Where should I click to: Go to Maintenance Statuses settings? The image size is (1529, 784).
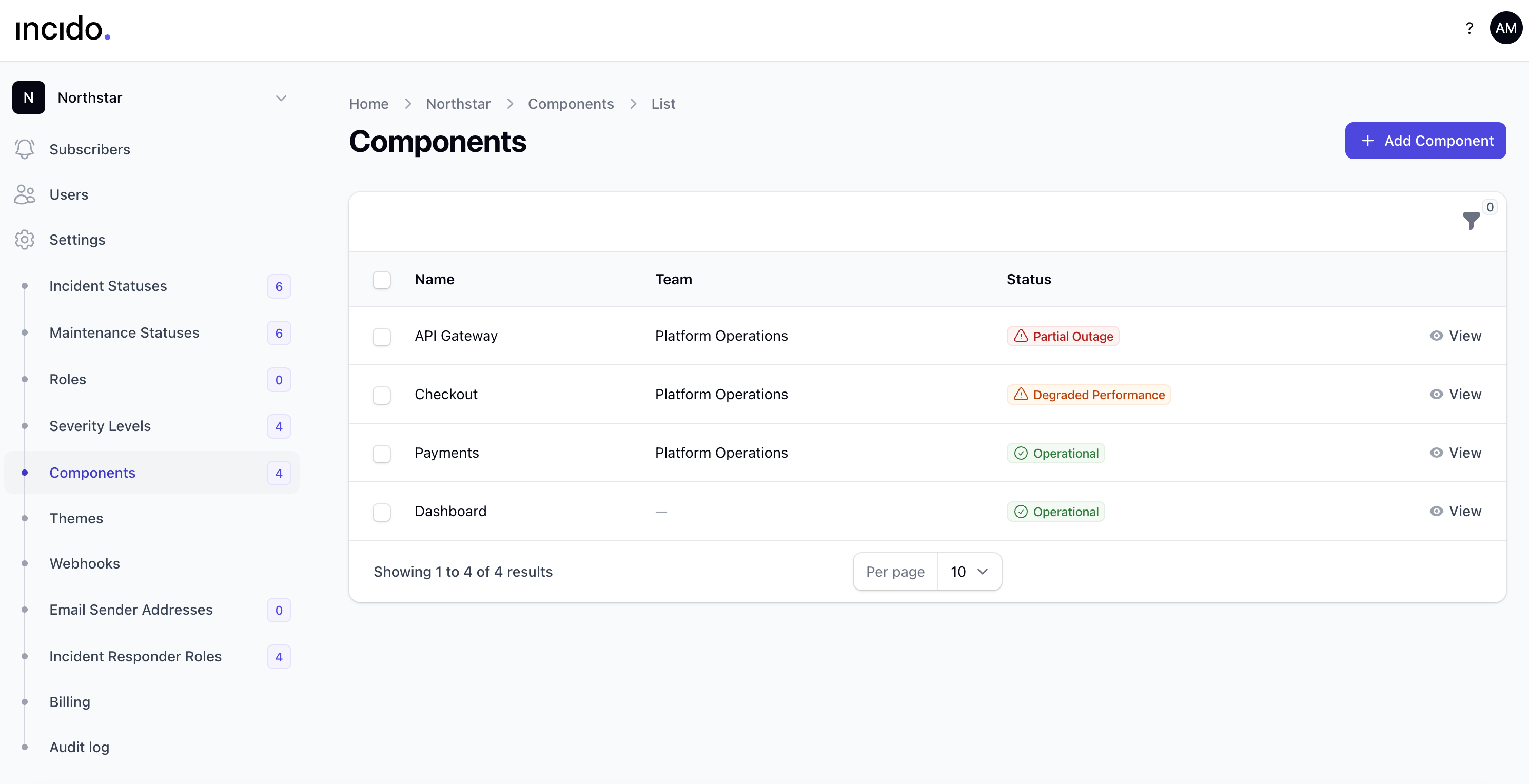[x=151, y=332]
